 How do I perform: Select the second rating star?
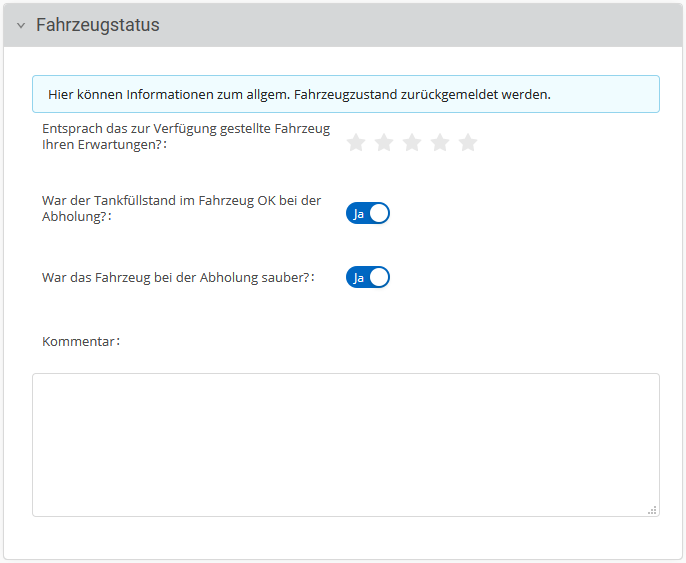click(384, 143)
